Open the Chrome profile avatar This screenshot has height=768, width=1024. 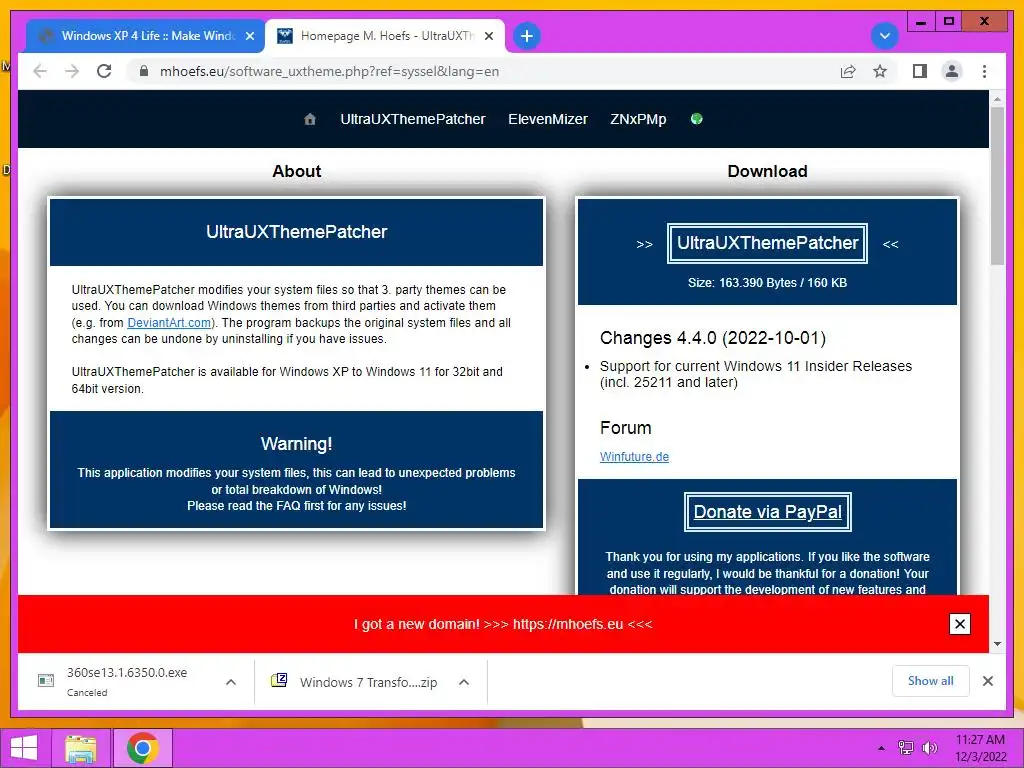[x=952, y=71]
